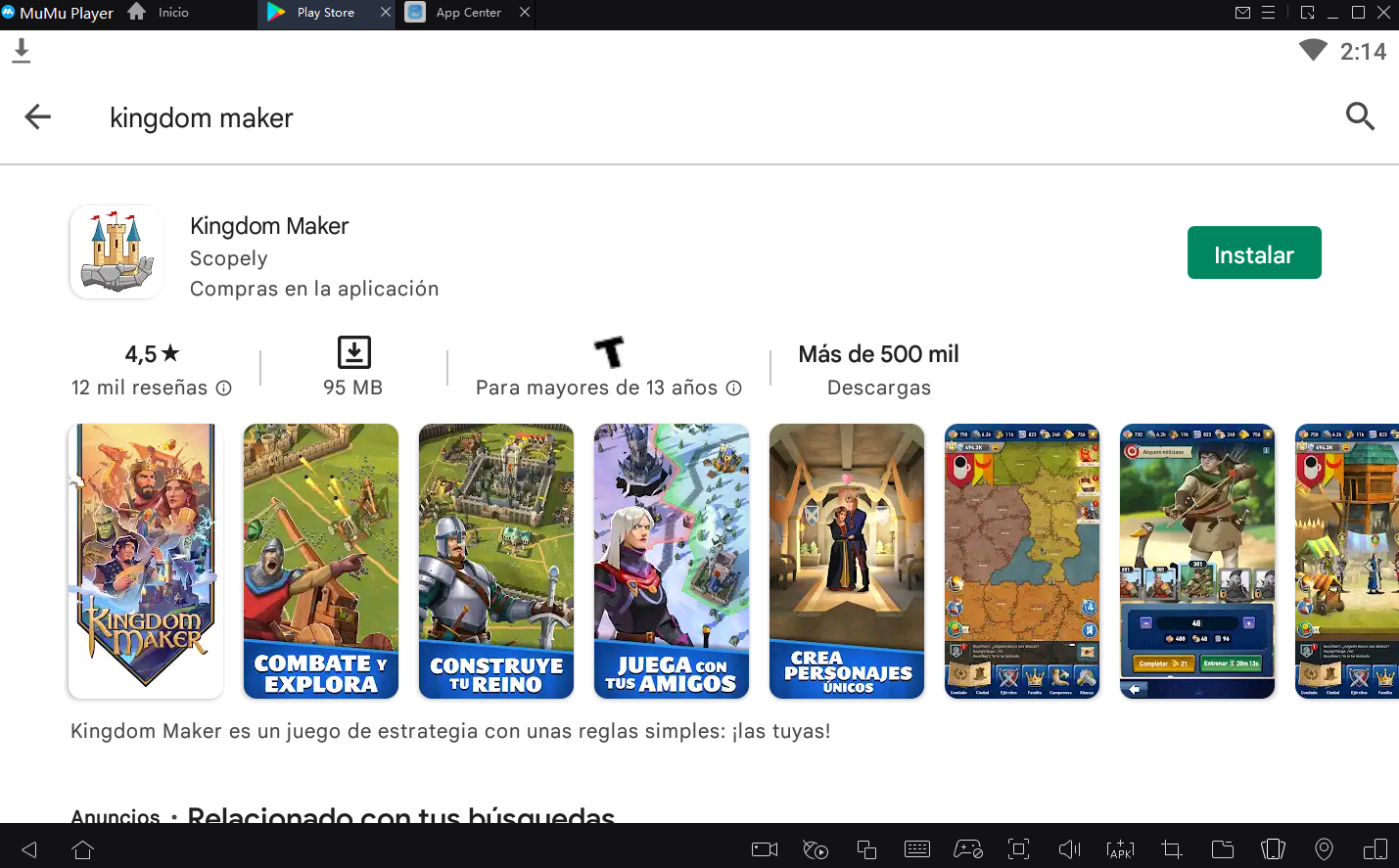Tap the magnifying glass search icon

coord(1360,116)
